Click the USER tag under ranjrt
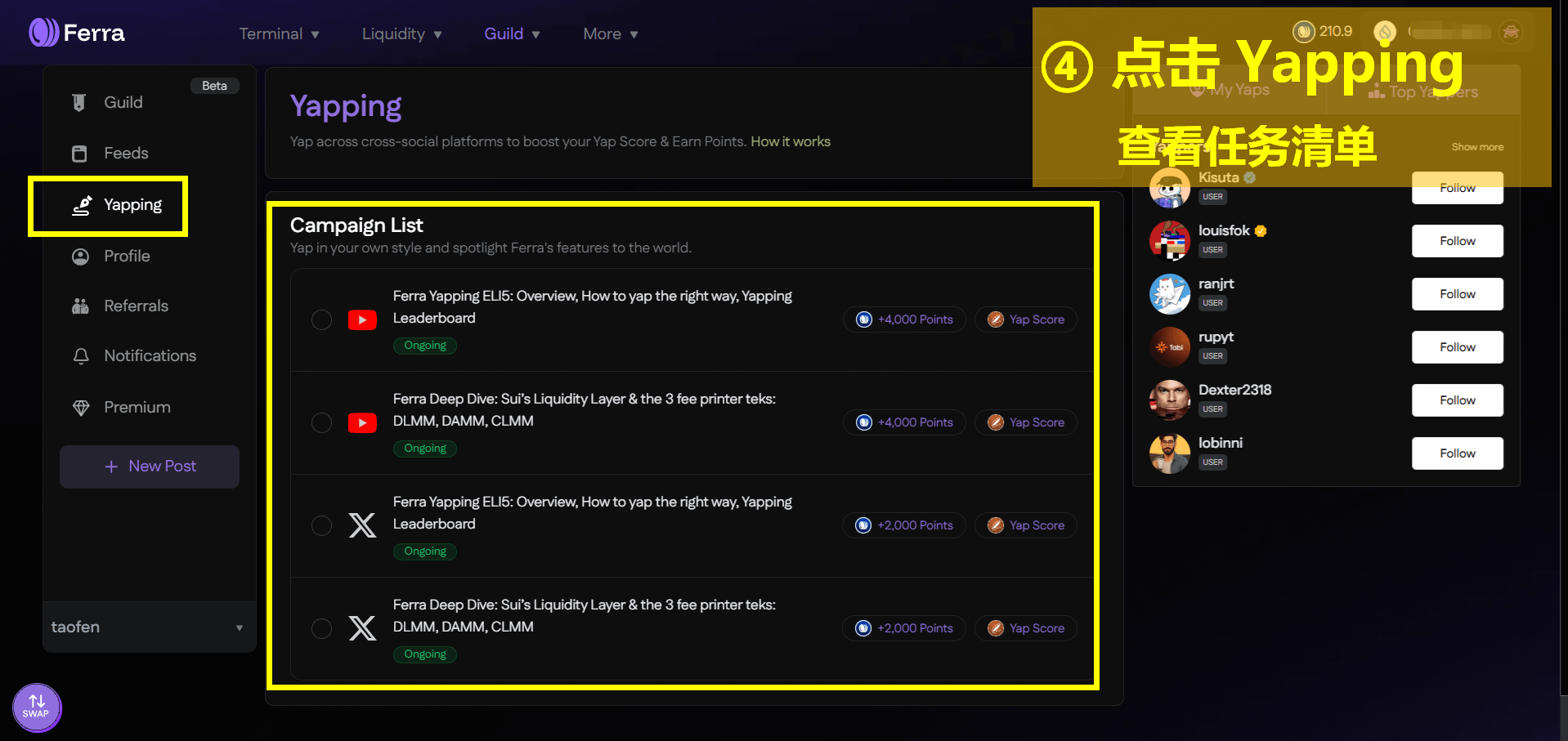This screenshot has width=1568, height=741. 1213,303
